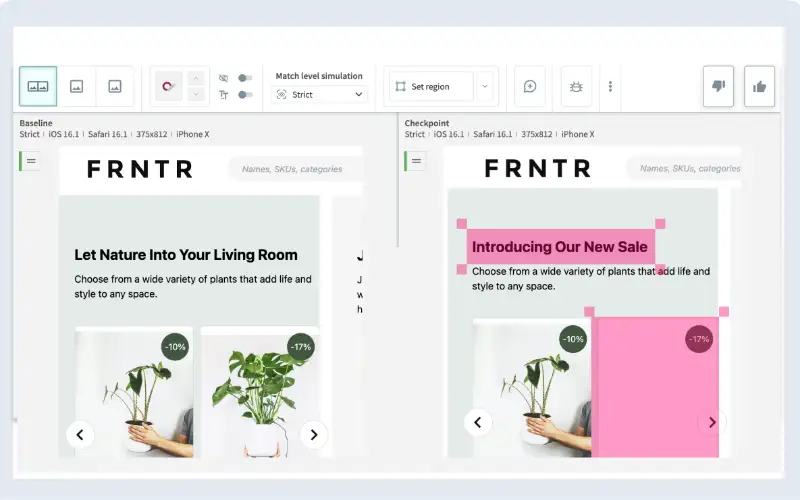Click baseline monstera plant product image
The width and height of the screenshot is (800, 500).
click(260, 393)
